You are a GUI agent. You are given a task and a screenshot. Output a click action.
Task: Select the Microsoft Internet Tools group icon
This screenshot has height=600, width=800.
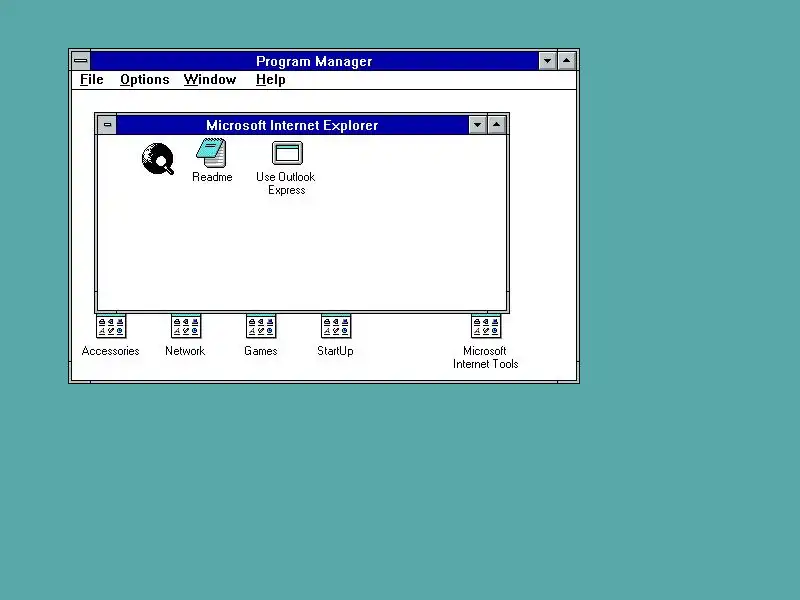[x=486, y=327]
